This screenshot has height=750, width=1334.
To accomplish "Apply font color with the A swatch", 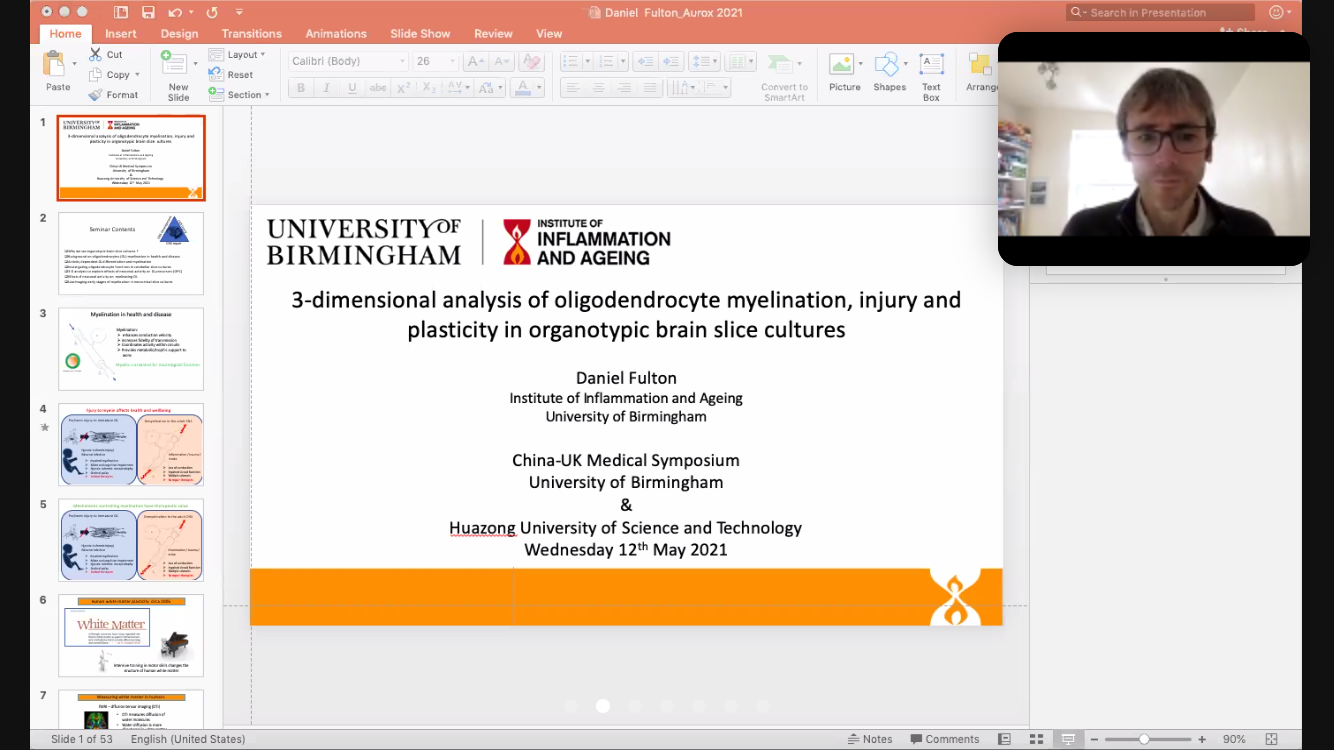I will [x=521, y=88].
